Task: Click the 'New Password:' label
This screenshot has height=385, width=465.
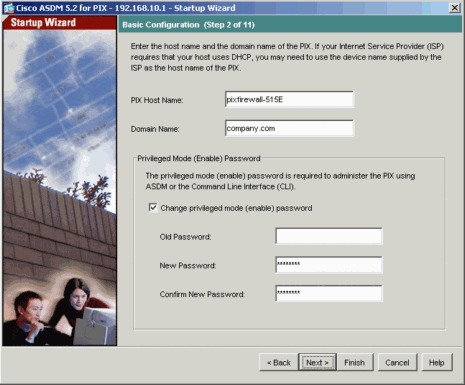Action: click(188, 266)
